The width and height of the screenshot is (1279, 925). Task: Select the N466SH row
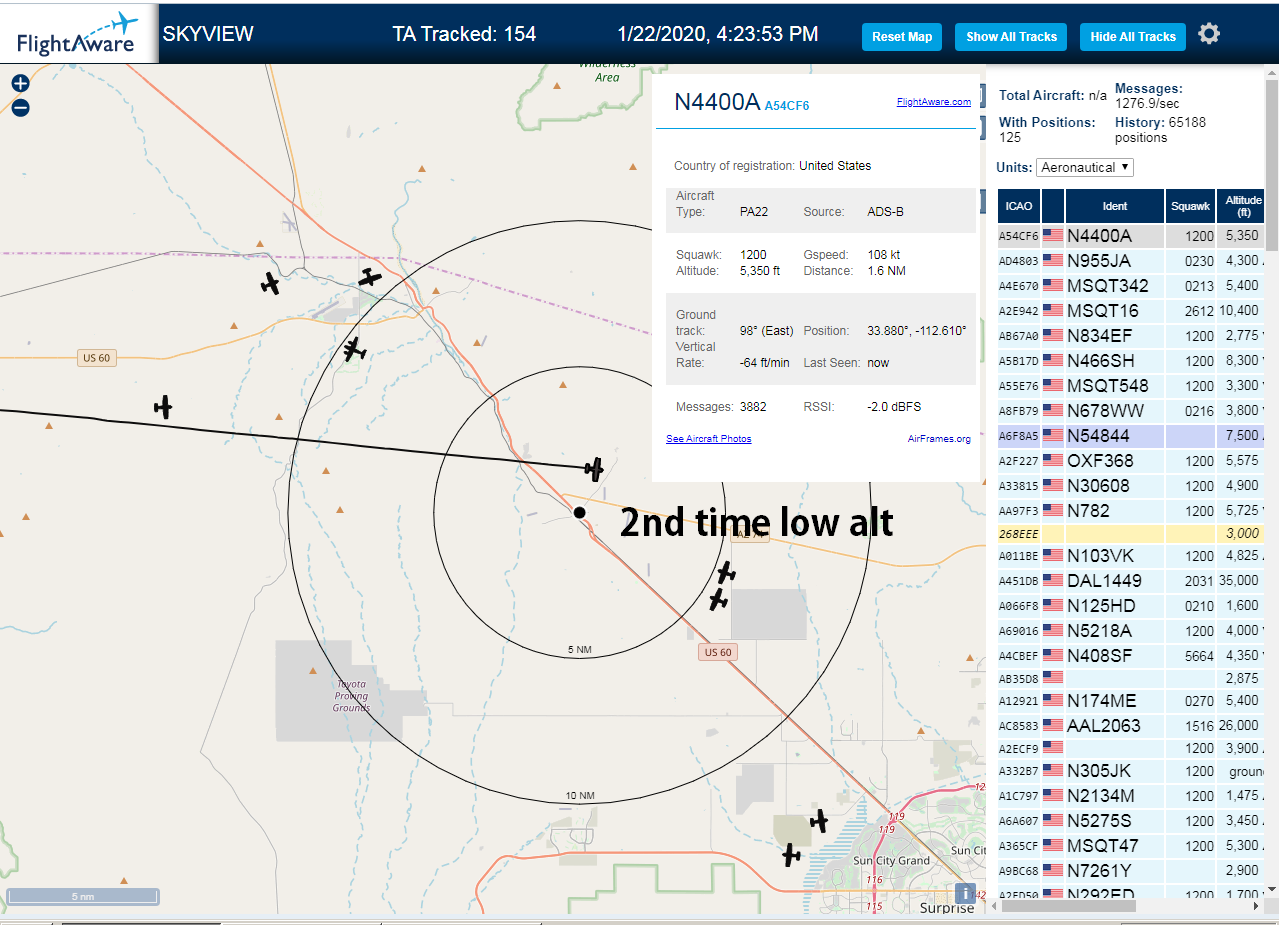click(1132, 361)
